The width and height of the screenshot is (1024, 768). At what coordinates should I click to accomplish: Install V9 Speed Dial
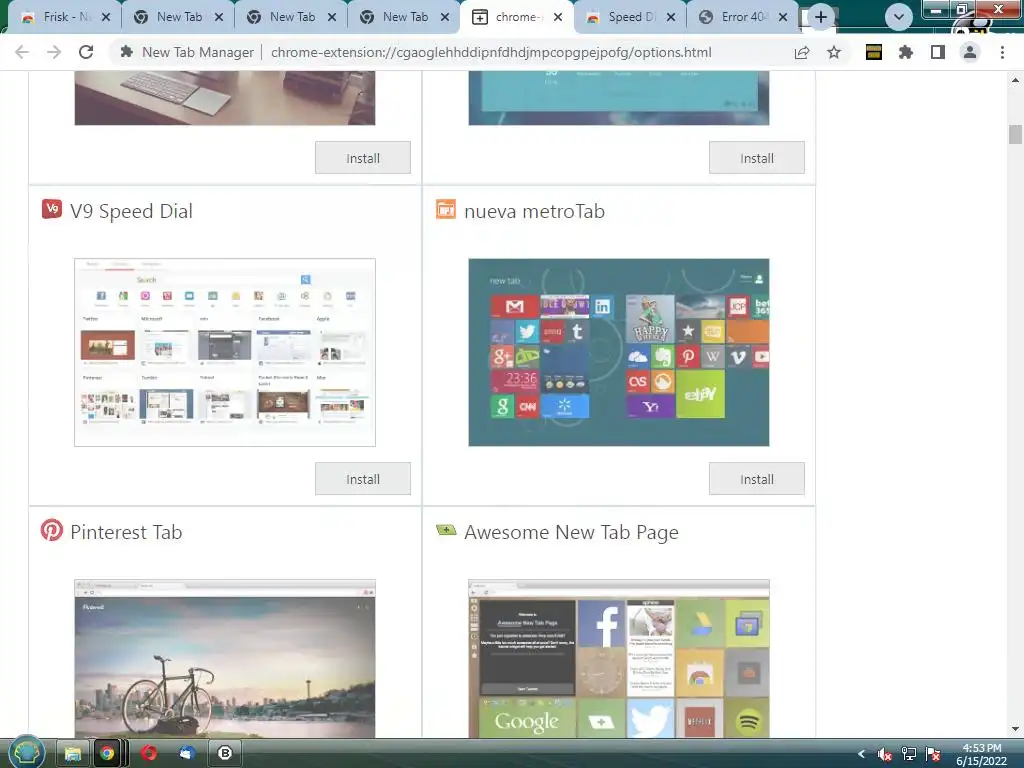click(362, 479)
